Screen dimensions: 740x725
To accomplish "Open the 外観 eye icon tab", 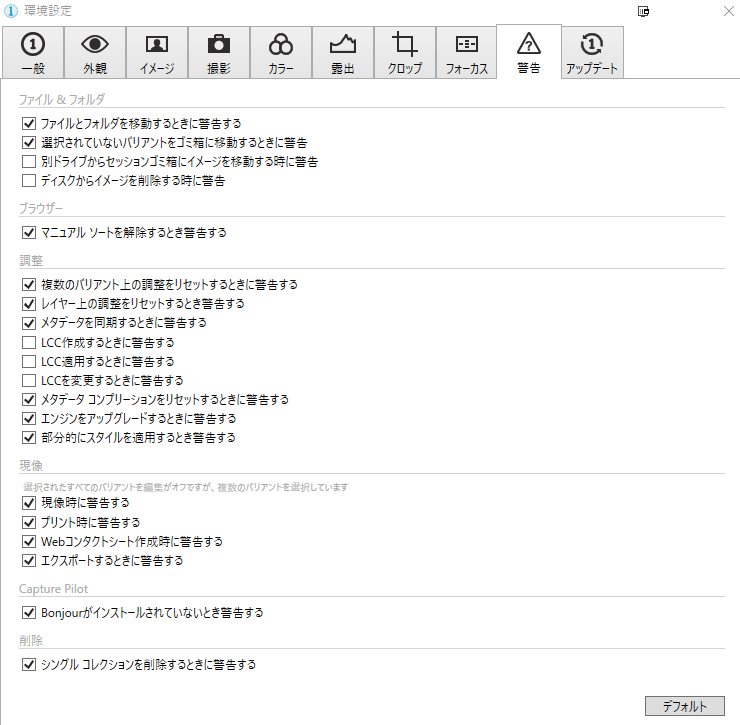I will [95, 53].
